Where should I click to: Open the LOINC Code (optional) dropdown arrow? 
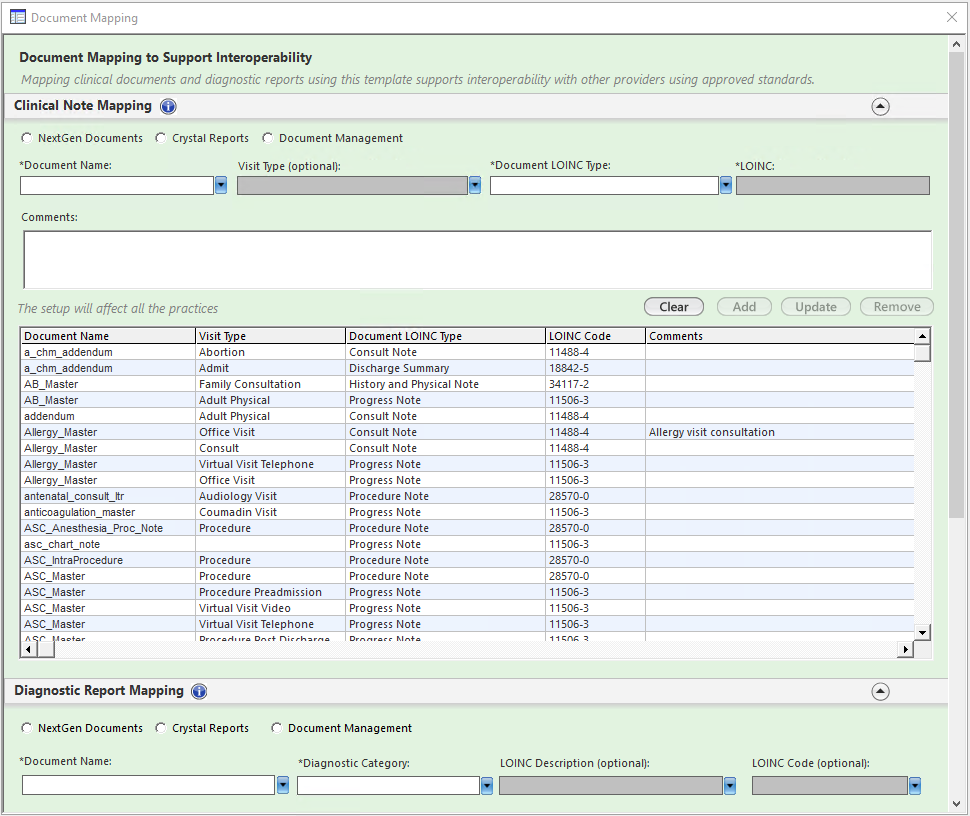(915, 785)
